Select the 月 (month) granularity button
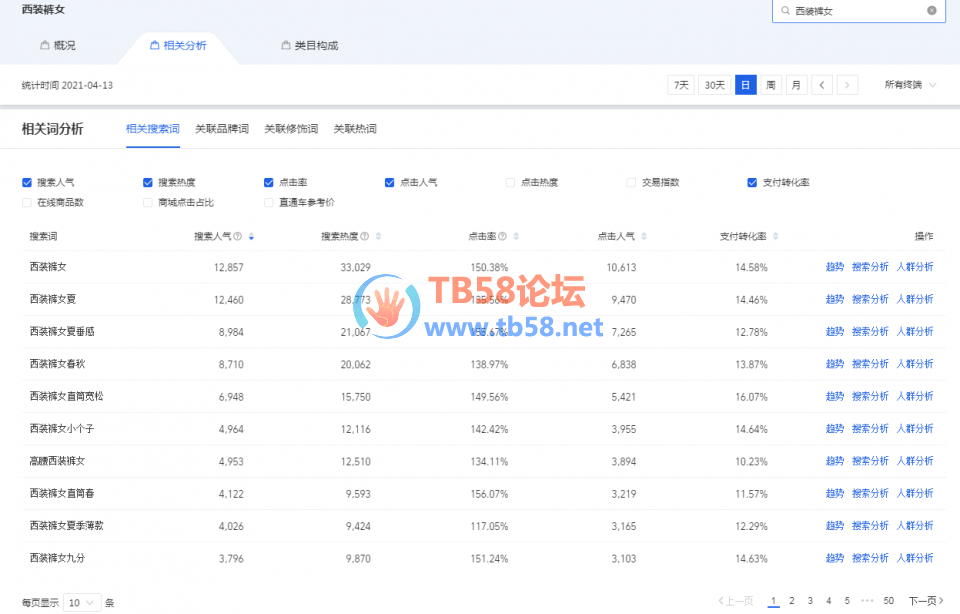Image resolution: width=960 pixels, height=614 pixels. point(796,85)
